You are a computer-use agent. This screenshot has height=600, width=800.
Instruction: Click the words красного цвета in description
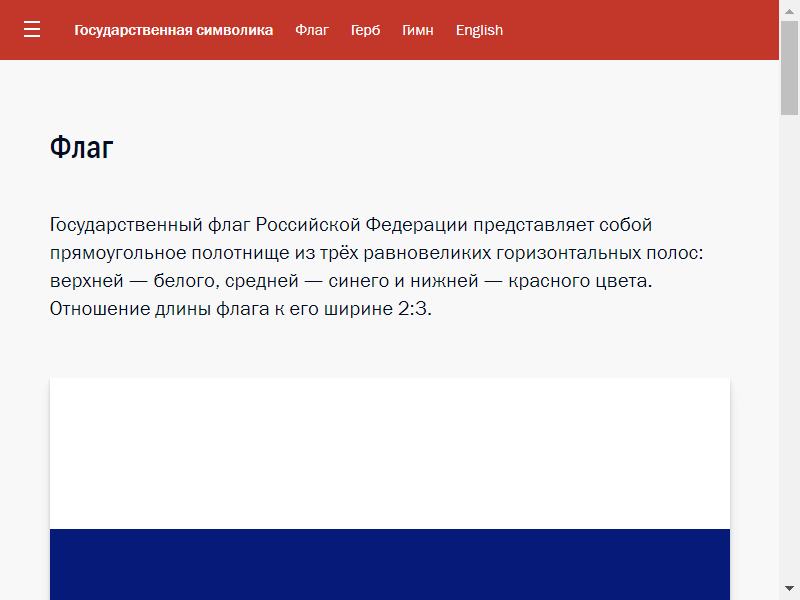point(580,281)
